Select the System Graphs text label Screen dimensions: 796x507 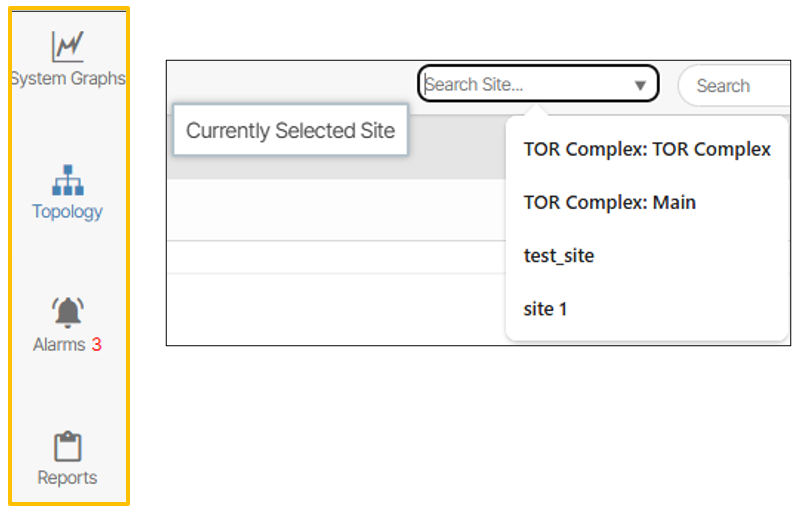coord(67,78)
